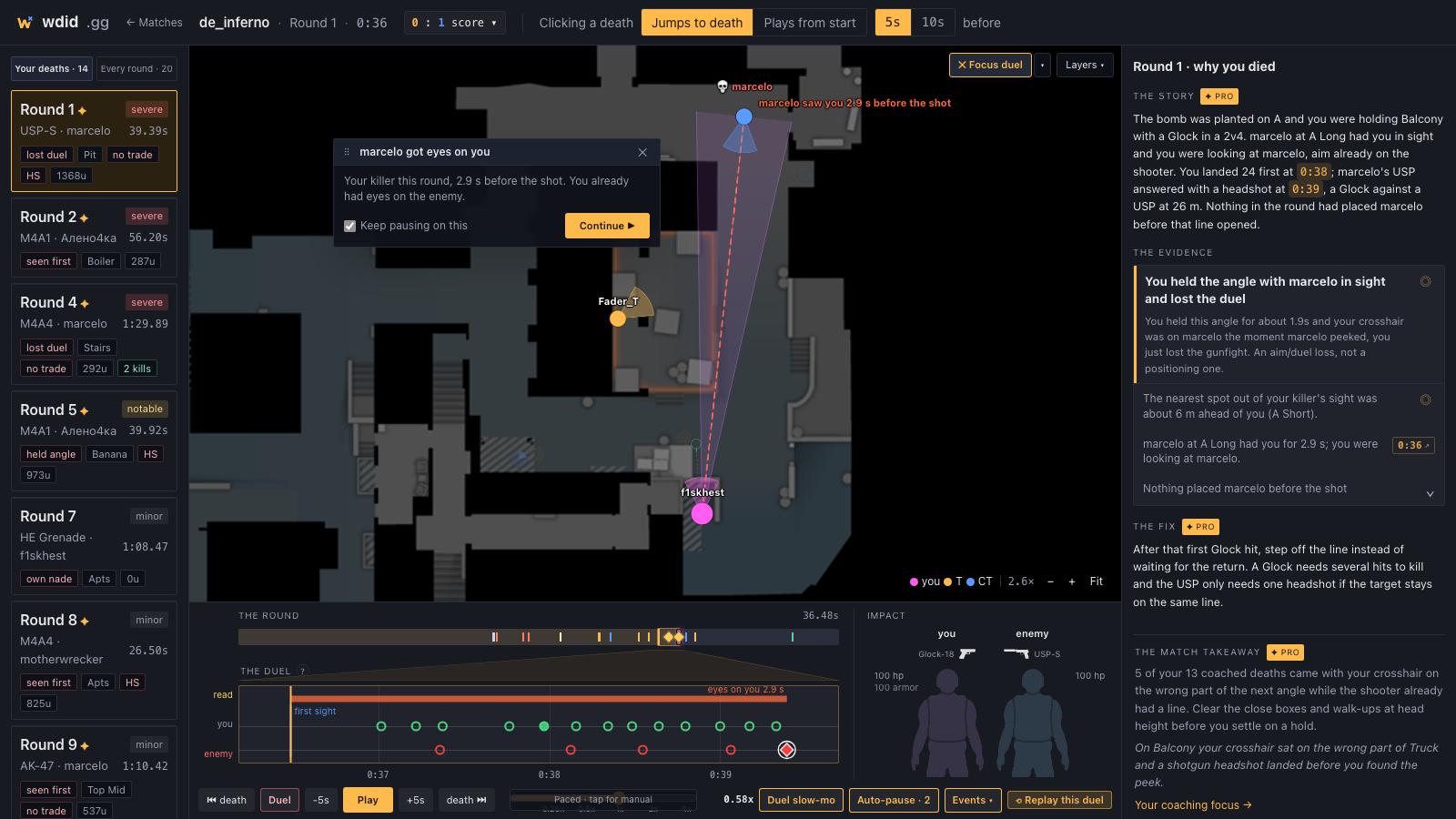Select Fader_T's orange player marker
The image size is (1456, 819).
click(x=618, y=318)
